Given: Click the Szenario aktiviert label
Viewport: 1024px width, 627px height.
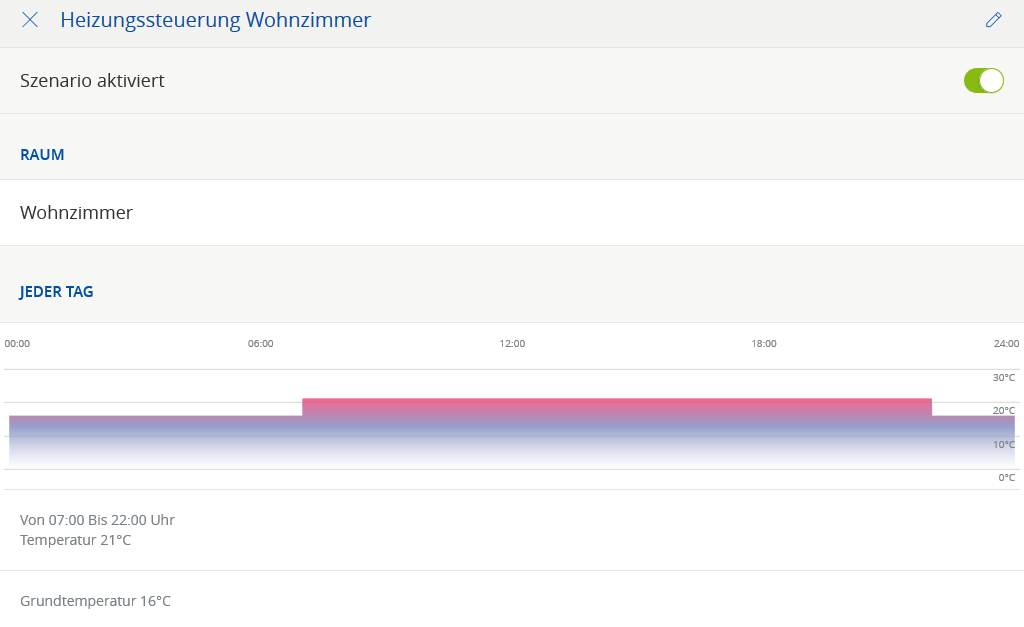Looking at the screenshot, I should 92,81.
